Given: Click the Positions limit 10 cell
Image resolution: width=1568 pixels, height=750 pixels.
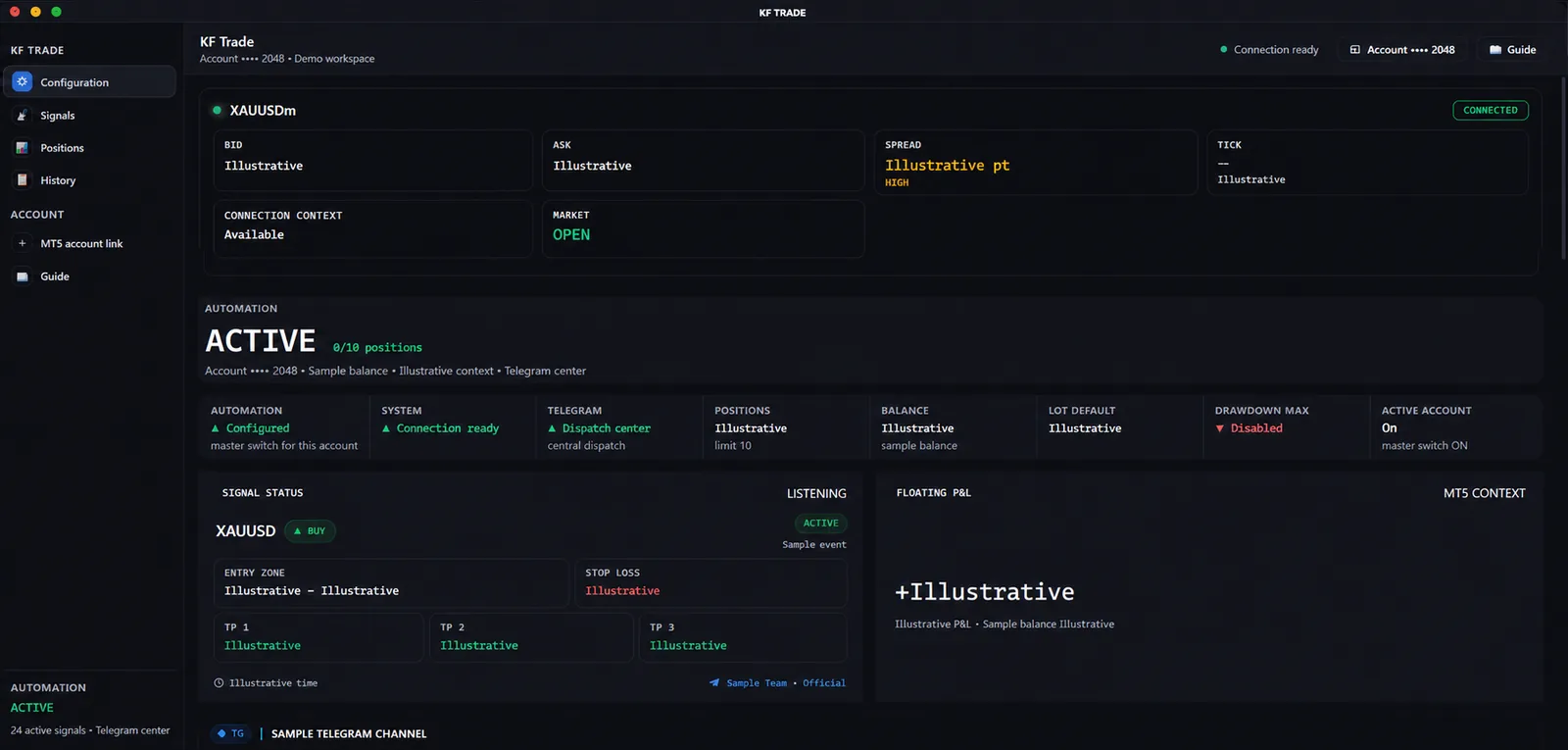Looking at the screenshot, I should pyautogui.click(x=785, y=427).
